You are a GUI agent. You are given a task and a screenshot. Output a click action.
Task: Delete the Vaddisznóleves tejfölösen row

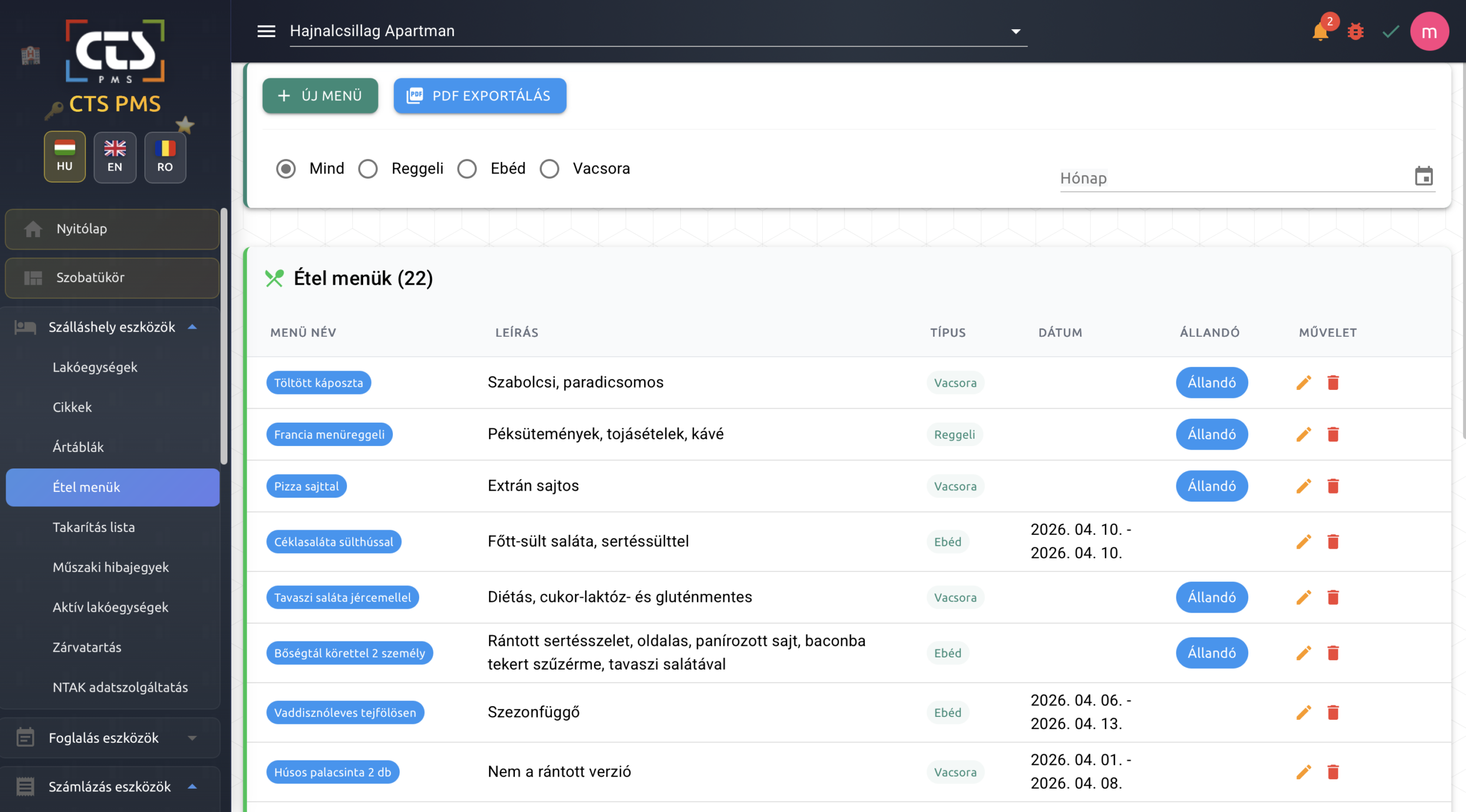[1333, 712]
